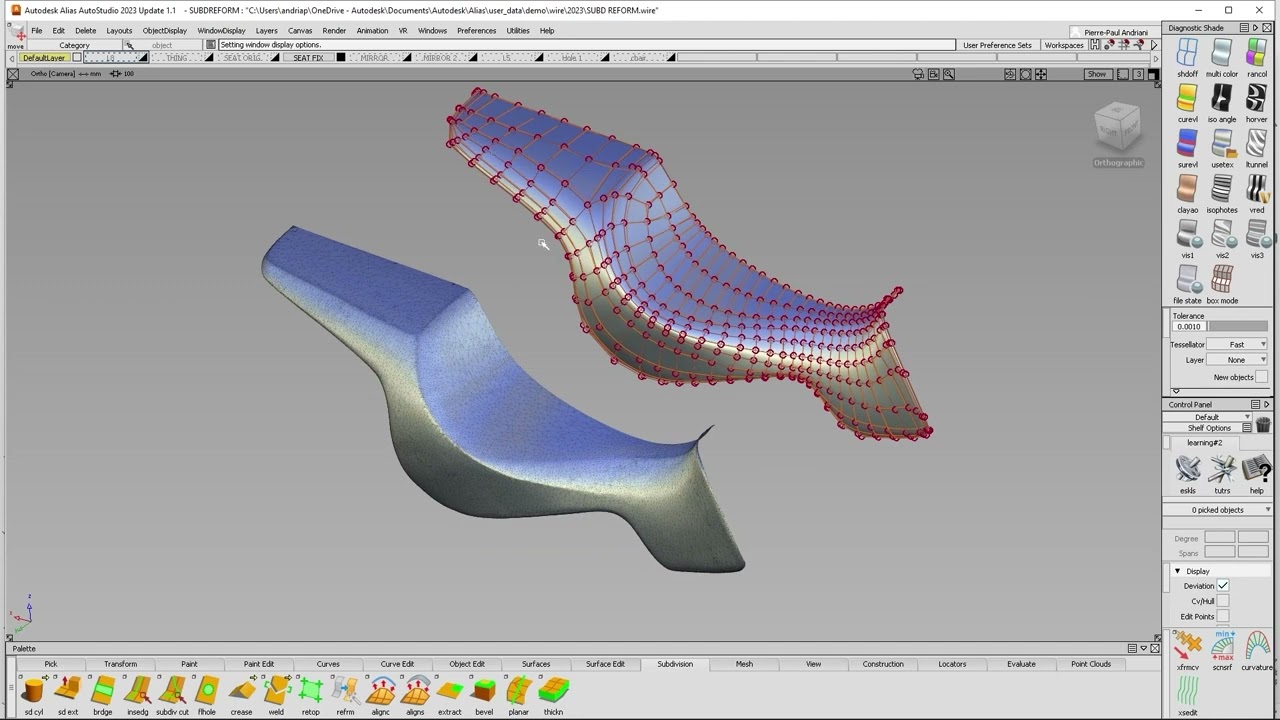This screenshot has height=720, width=1280.
Task: Select the refrm reform tool
Action: coord(345,690)
